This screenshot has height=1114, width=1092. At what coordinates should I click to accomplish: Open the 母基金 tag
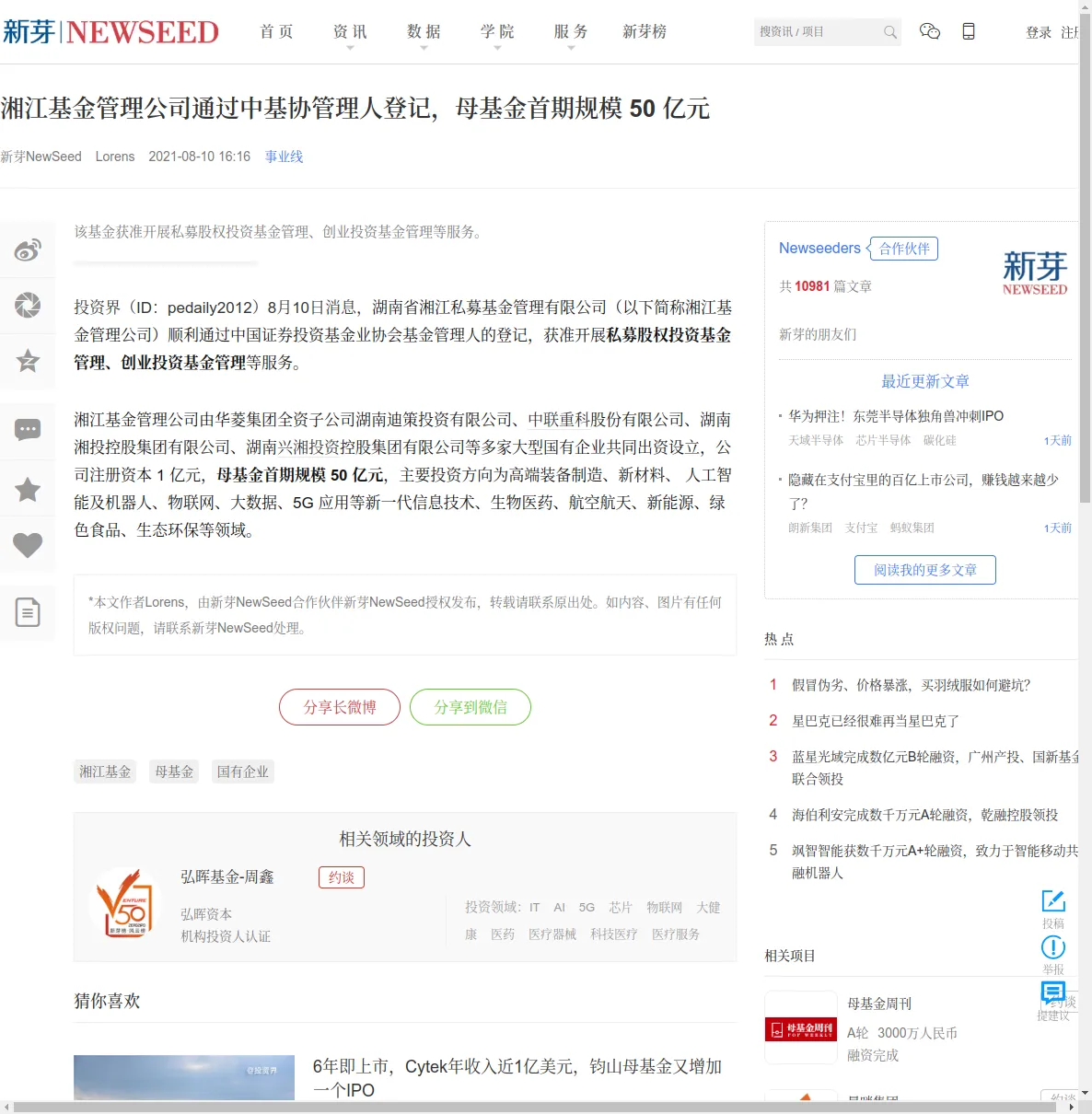click(x=174, y=772)
